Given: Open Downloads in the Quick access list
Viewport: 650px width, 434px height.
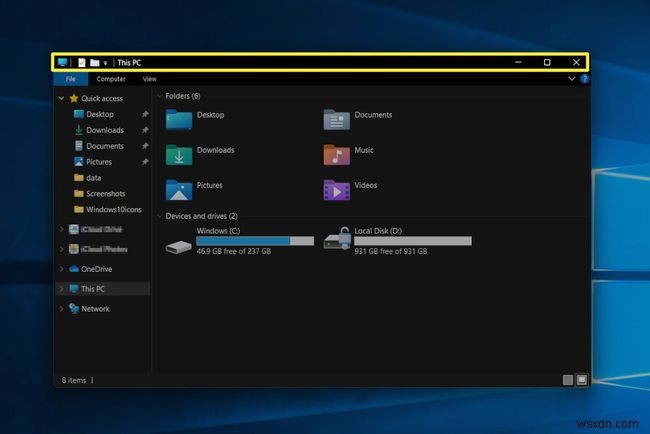Looking at the screenshot, I should (x=105, y=130).
